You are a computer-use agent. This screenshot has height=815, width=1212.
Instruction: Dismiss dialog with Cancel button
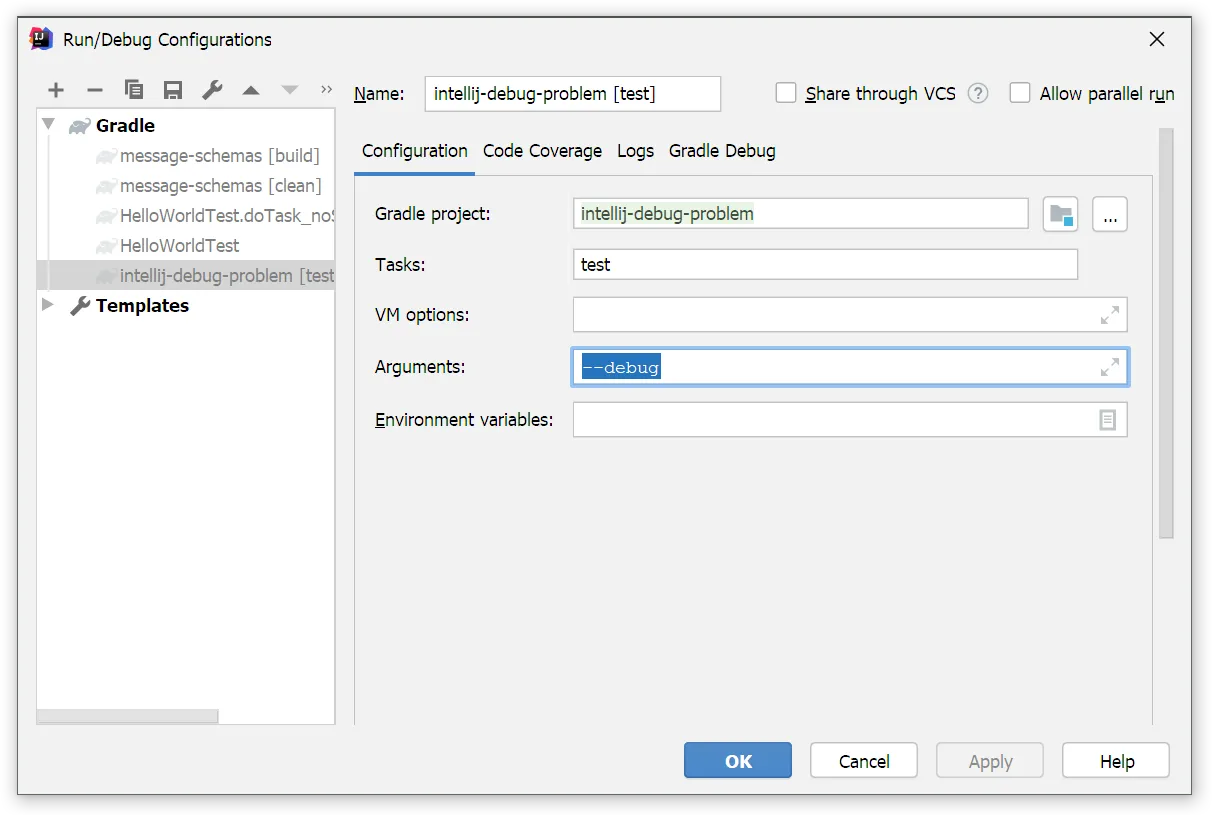[x=864, y=761]
